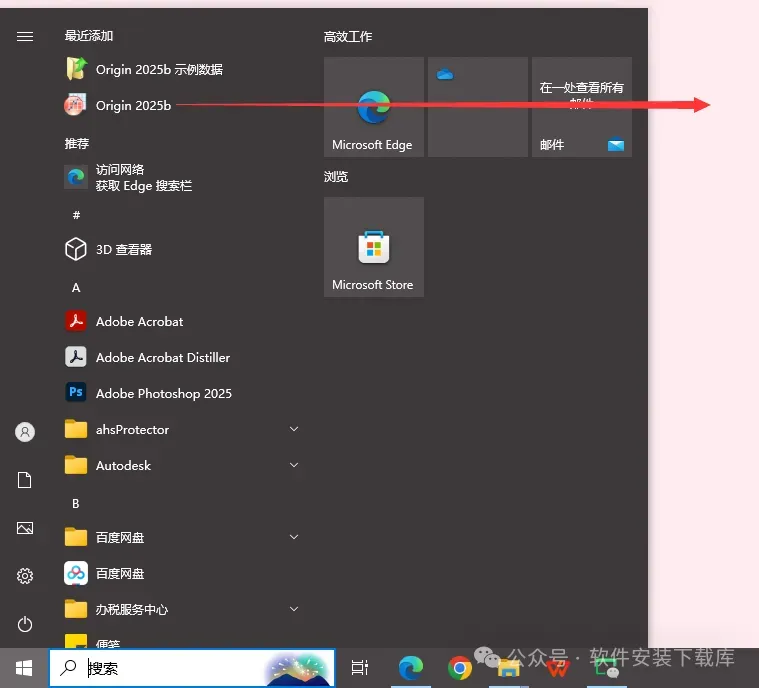
Task: Click the 推荐 section label
Action: point(77,143)
